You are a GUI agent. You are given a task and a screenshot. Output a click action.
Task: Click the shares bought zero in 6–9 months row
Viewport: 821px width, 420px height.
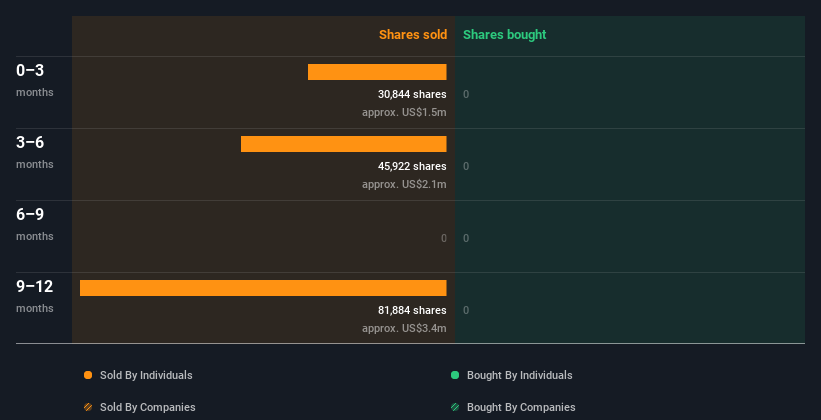pos(466,238)
